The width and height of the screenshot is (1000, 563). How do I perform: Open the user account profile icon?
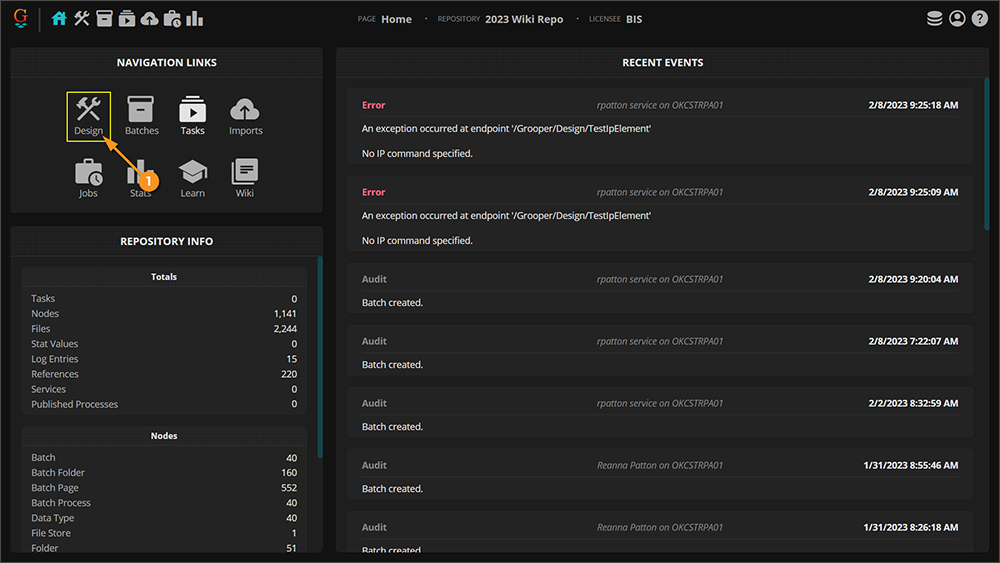[957, 18]
